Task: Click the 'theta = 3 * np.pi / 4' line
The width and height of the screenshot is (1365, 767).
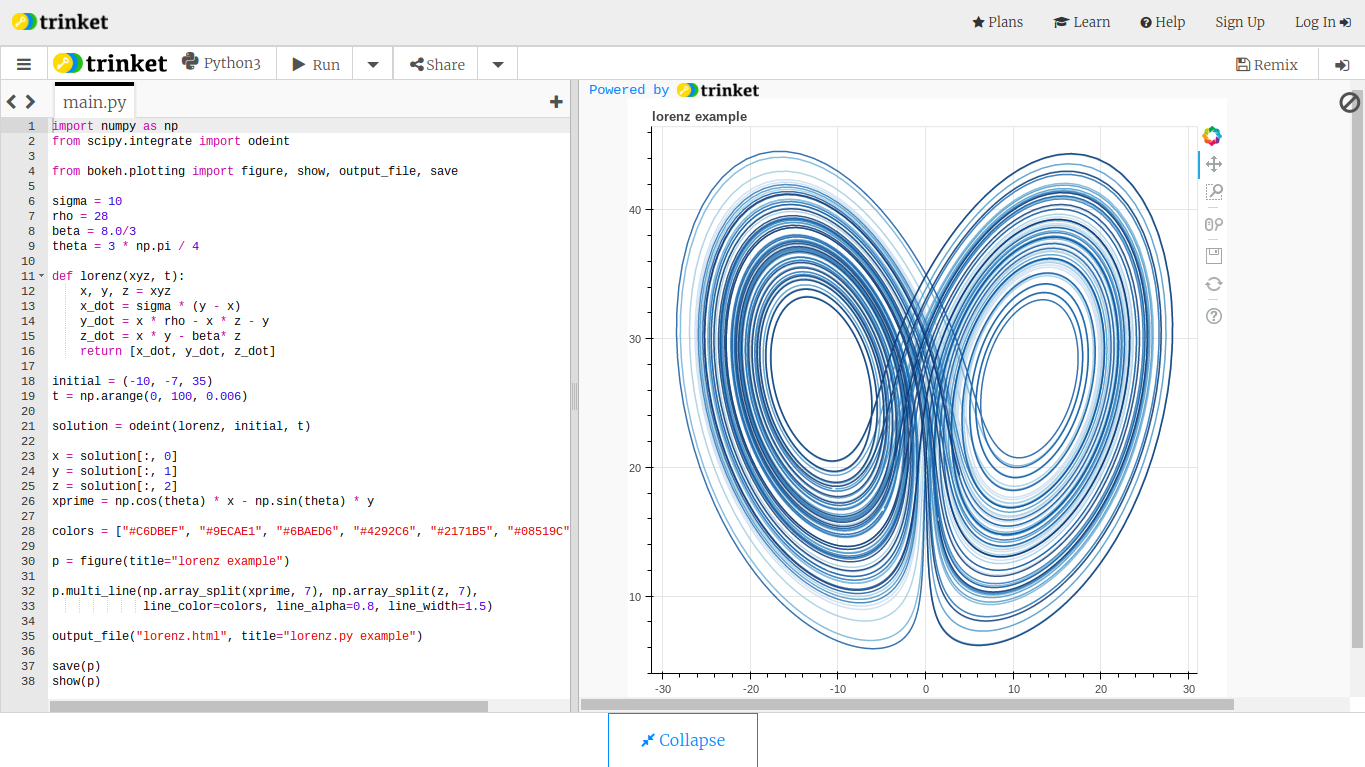Action: coord(125,246)
